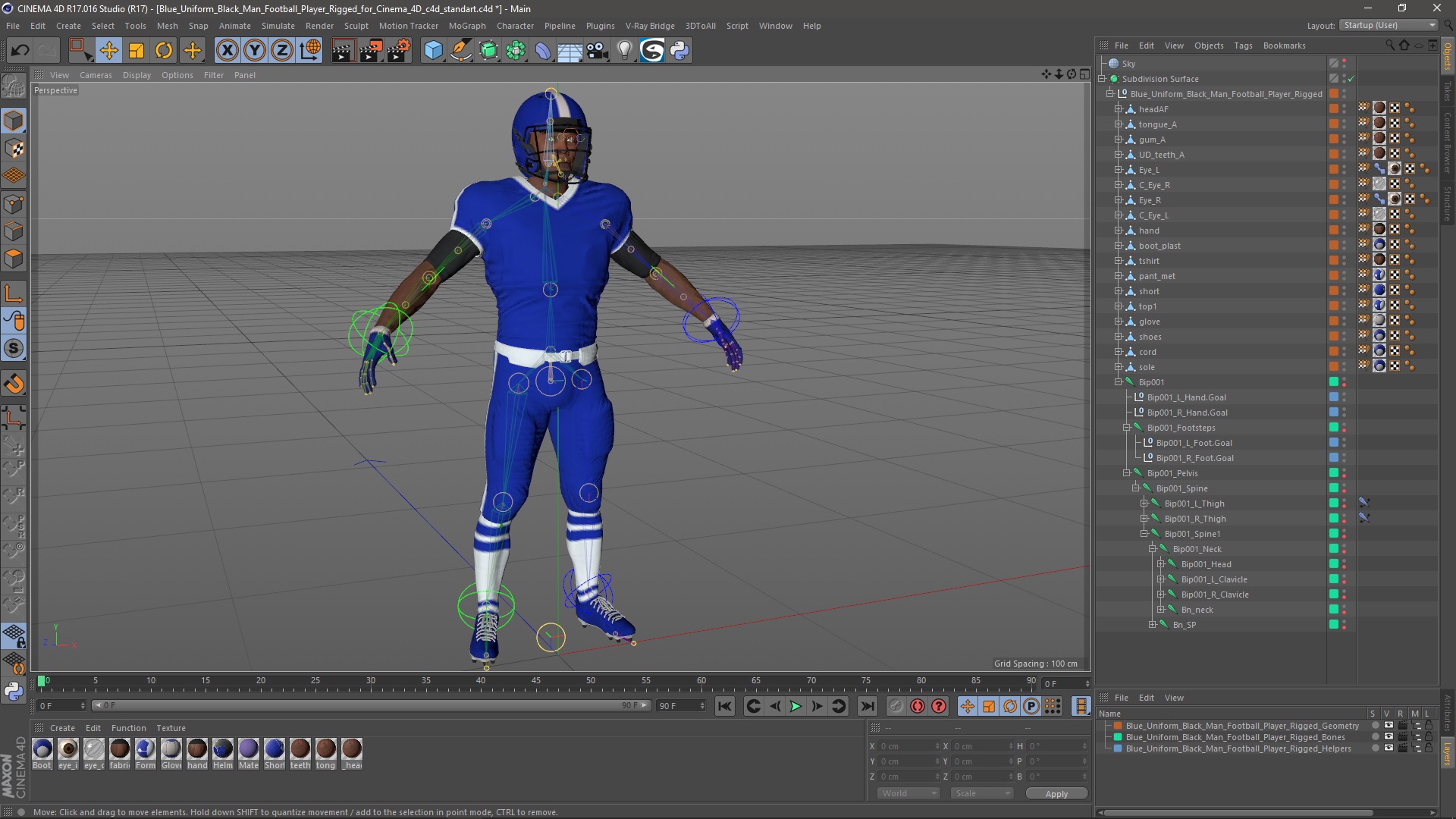This screenshot has height=819, width=1456.
Task: Select the Rotate tool
Action: (164, 51)
